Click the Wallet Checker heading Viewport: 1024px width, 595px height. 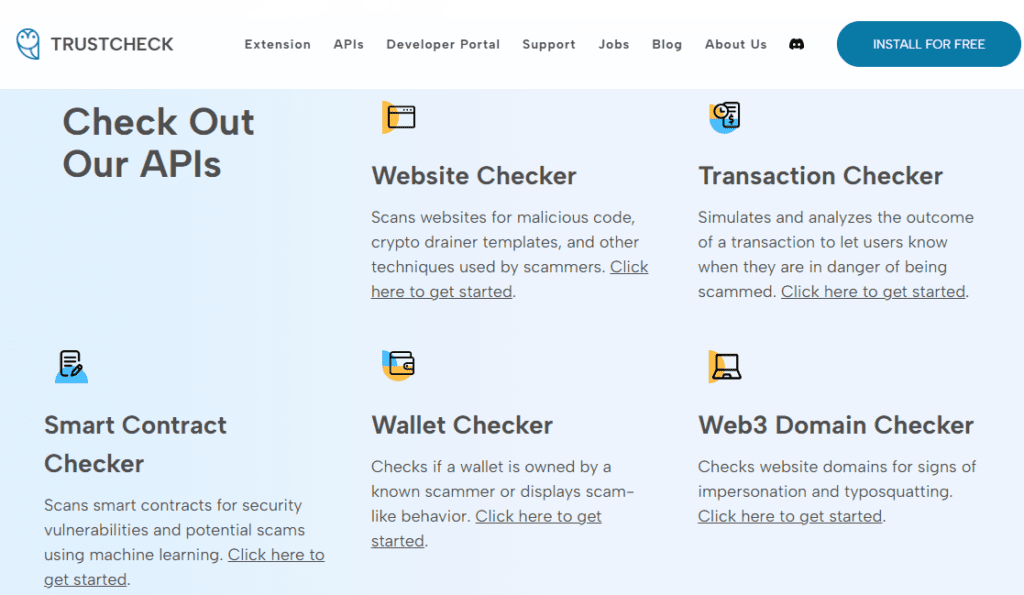coord(462,425)
